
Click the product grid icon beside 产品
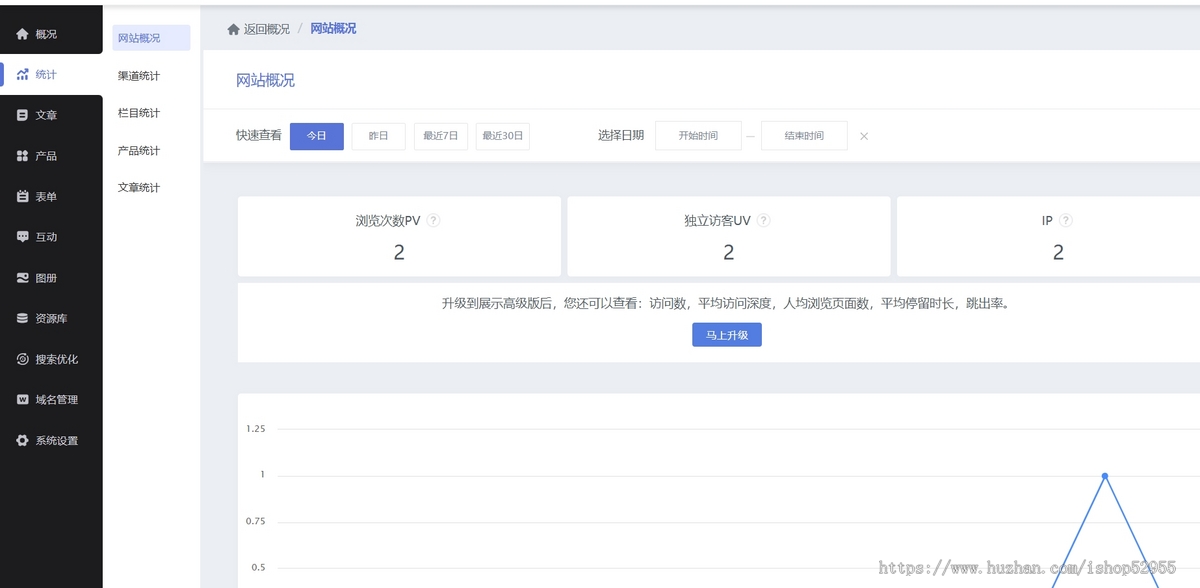(x=22, y=156)
